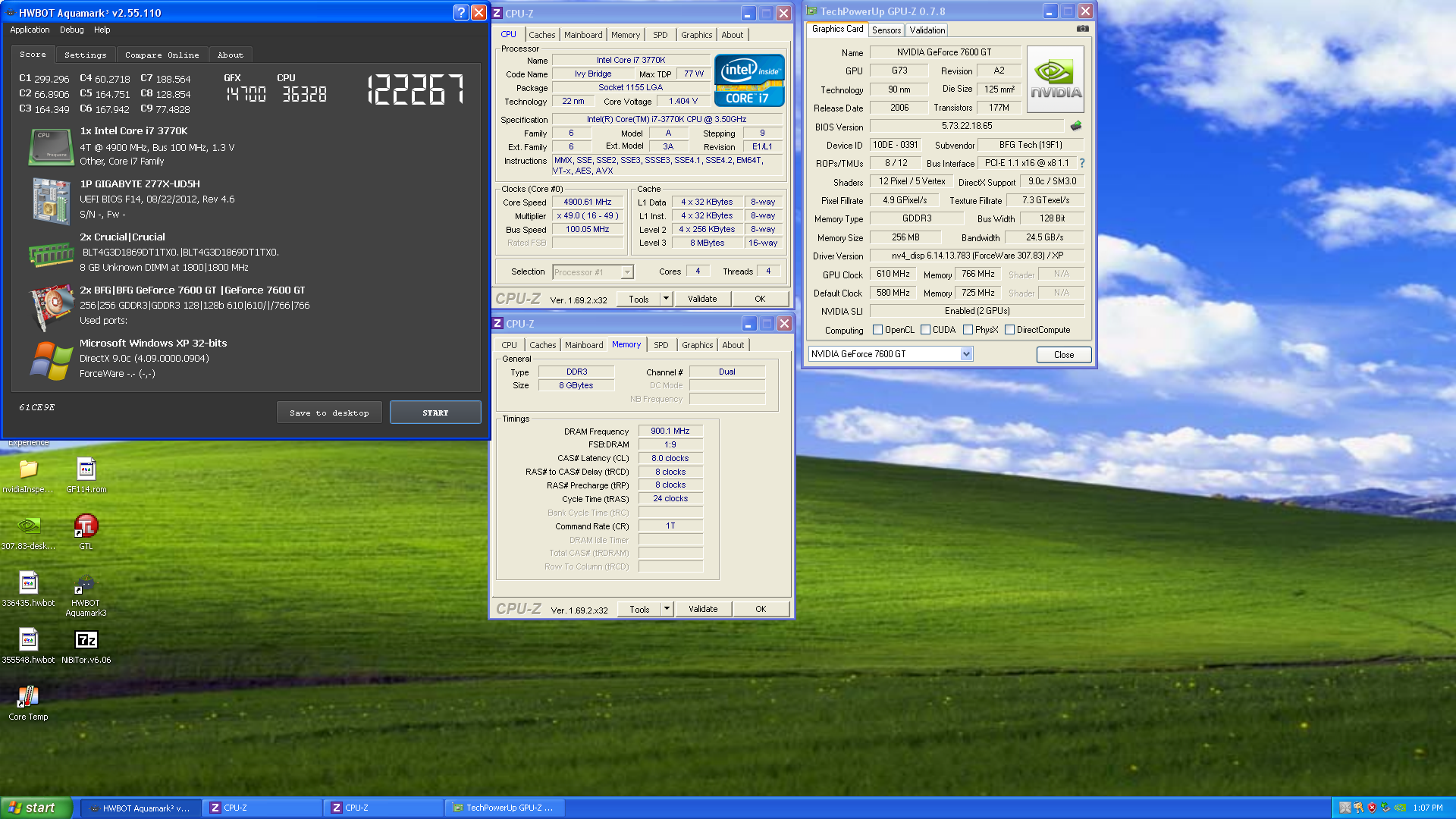Open Caches tab in upper CPU-Z
Image resolution: width=1456 pixels, height=819 pixels.
click(x=542, y=35)
